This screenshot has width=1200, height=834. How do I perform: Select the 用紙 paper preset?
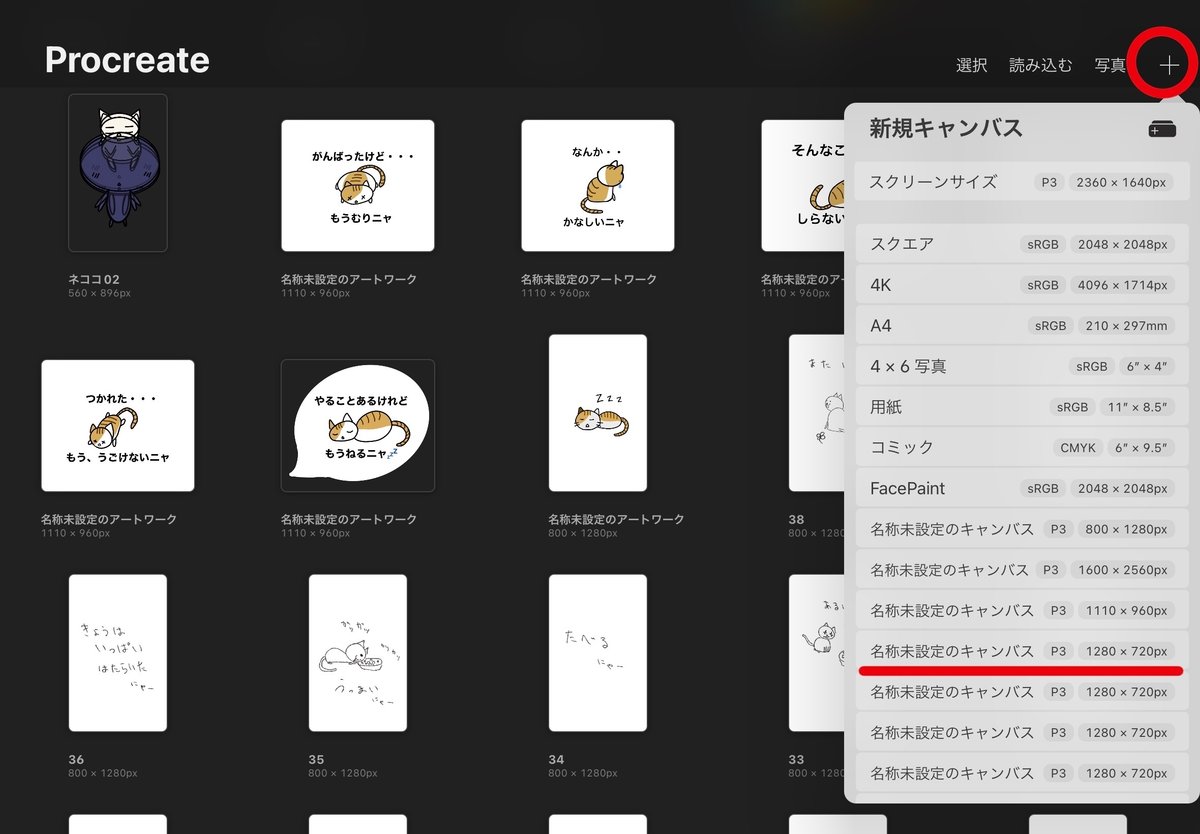click(x=1022, y=407)
